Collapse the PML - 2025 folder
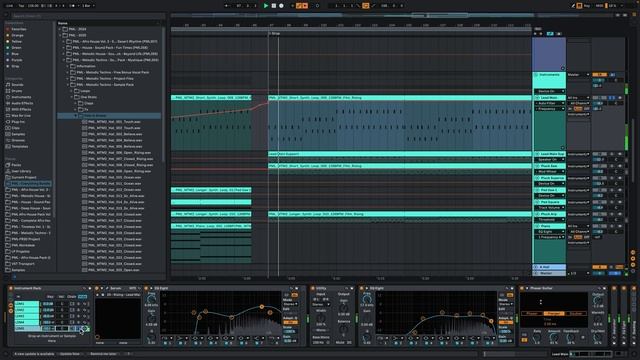This screenshot has height=360, width=640. click(60, 36)
